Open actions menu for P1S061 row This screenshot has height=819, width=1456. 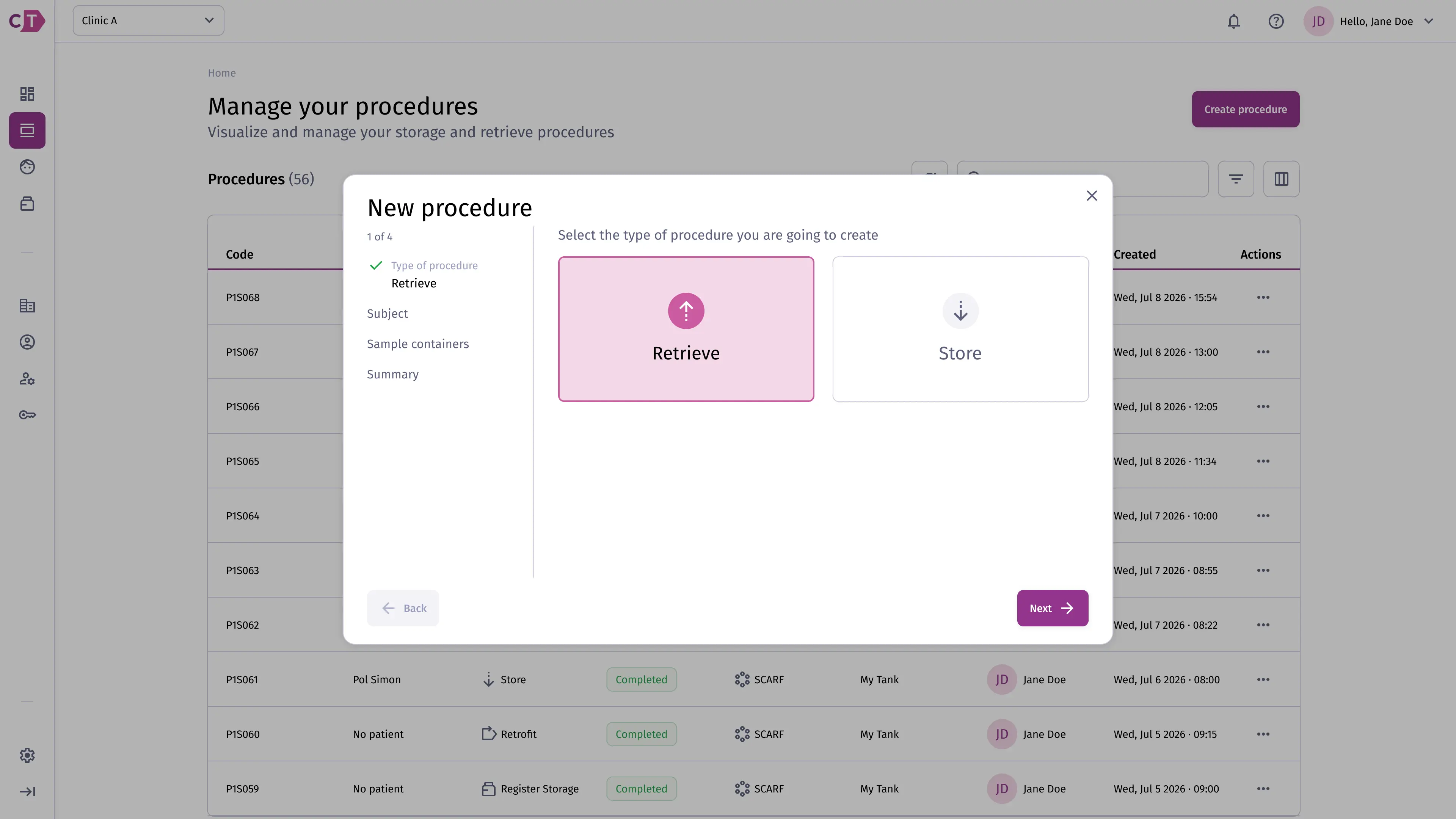pyautogui.click(x=1263, y=679)
